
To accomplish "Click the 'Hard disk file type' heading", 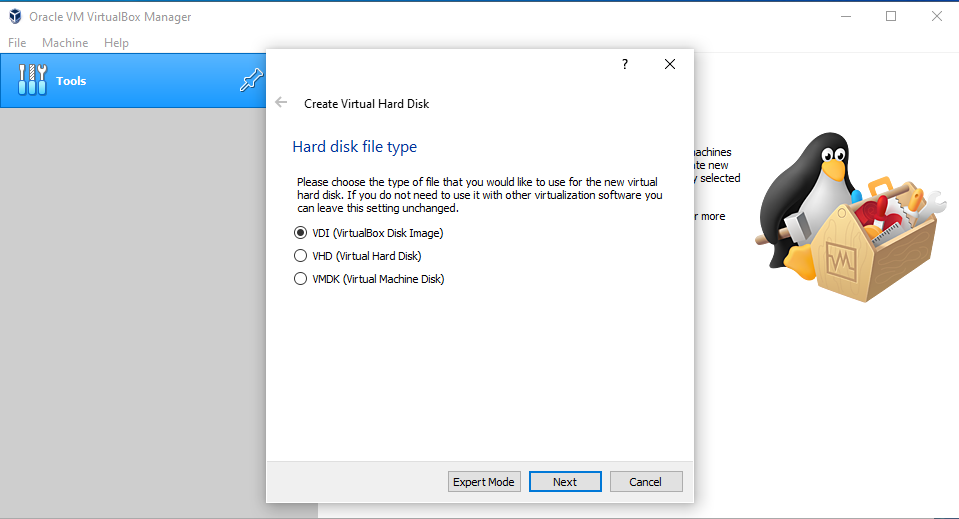I will tap(355, 147).
